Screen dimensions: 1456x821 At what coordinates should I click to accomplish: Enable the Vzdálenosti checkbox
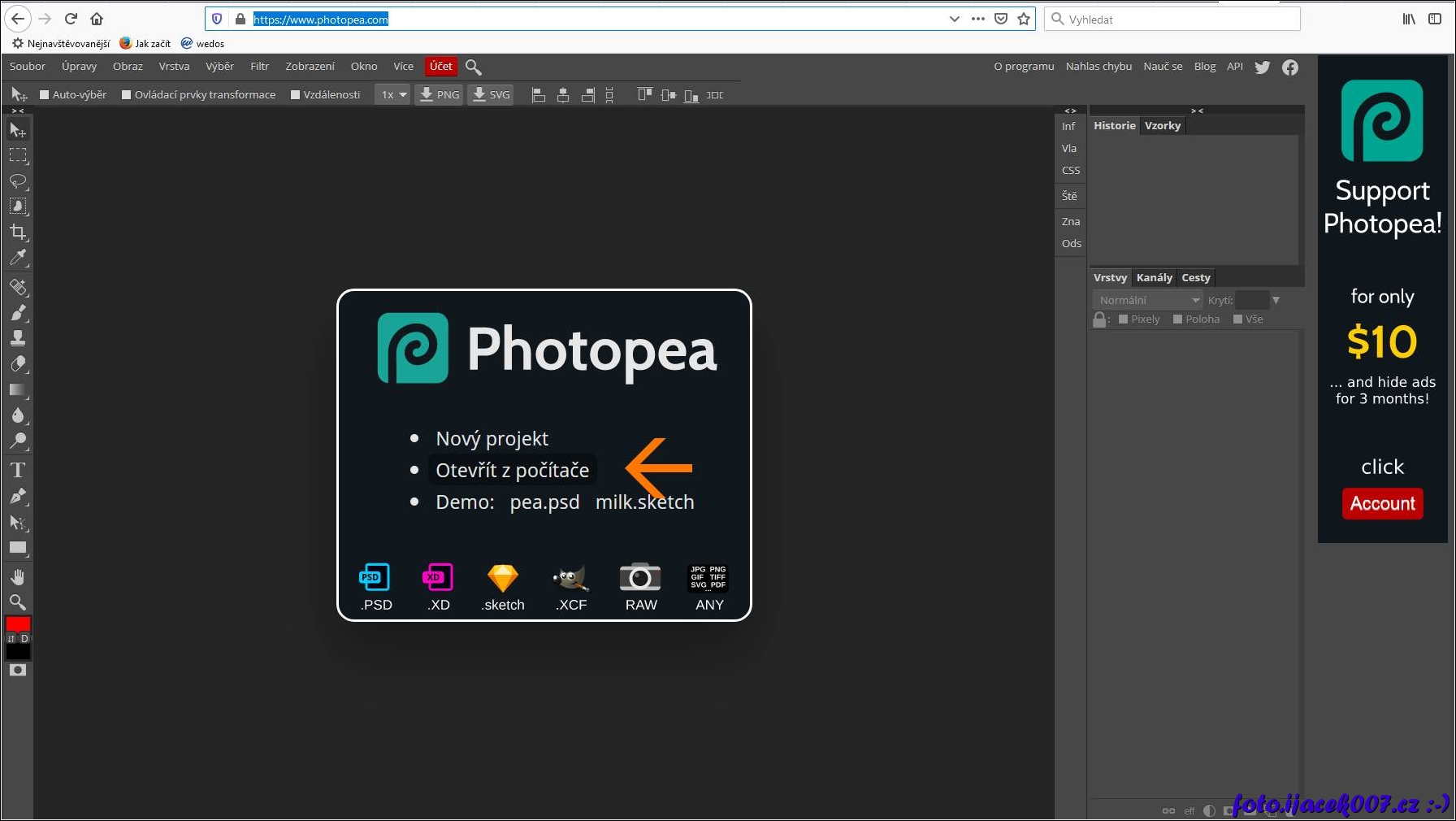pos(296,95)
